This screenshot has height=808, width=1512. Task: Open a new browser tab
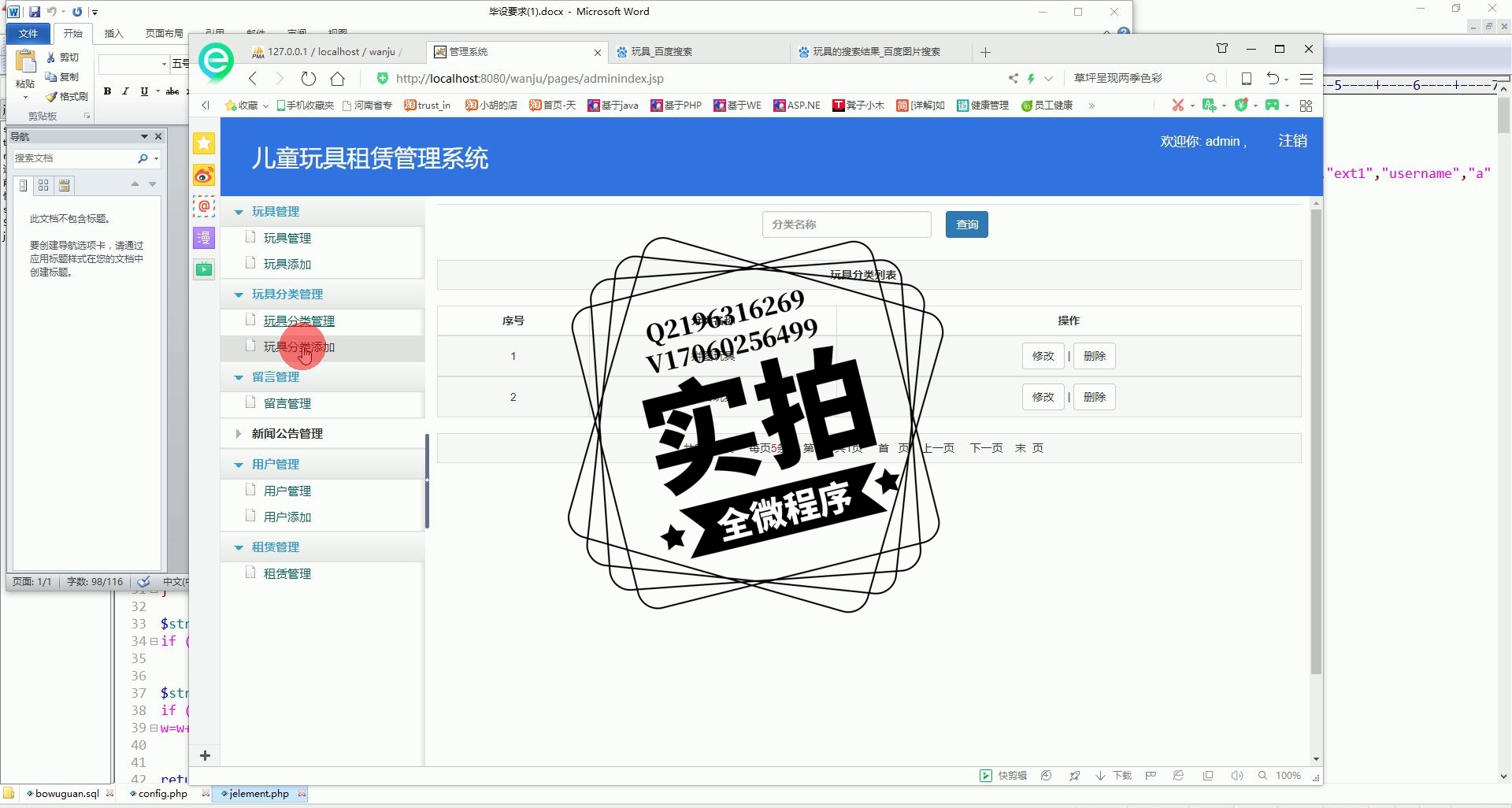[985, 52]
